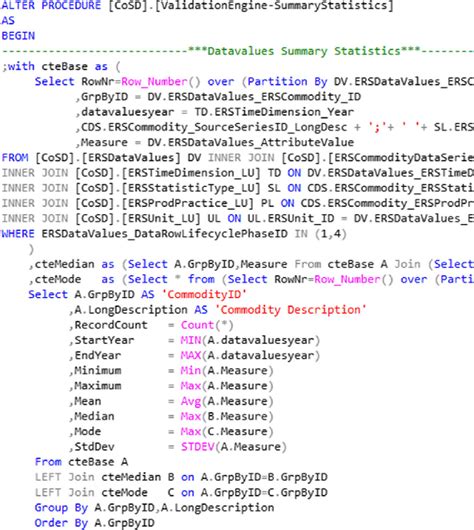Click the LEFT Join cteMedian B line
This screenshot has height=530, width=474.
(x=181, y=477)
